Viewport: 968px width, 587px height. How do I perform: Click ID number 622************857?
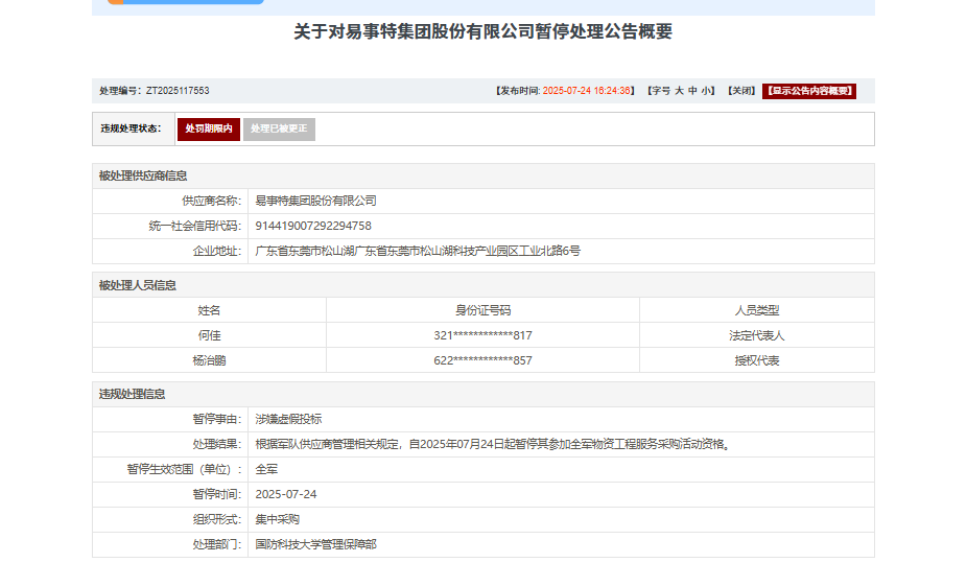483,360
